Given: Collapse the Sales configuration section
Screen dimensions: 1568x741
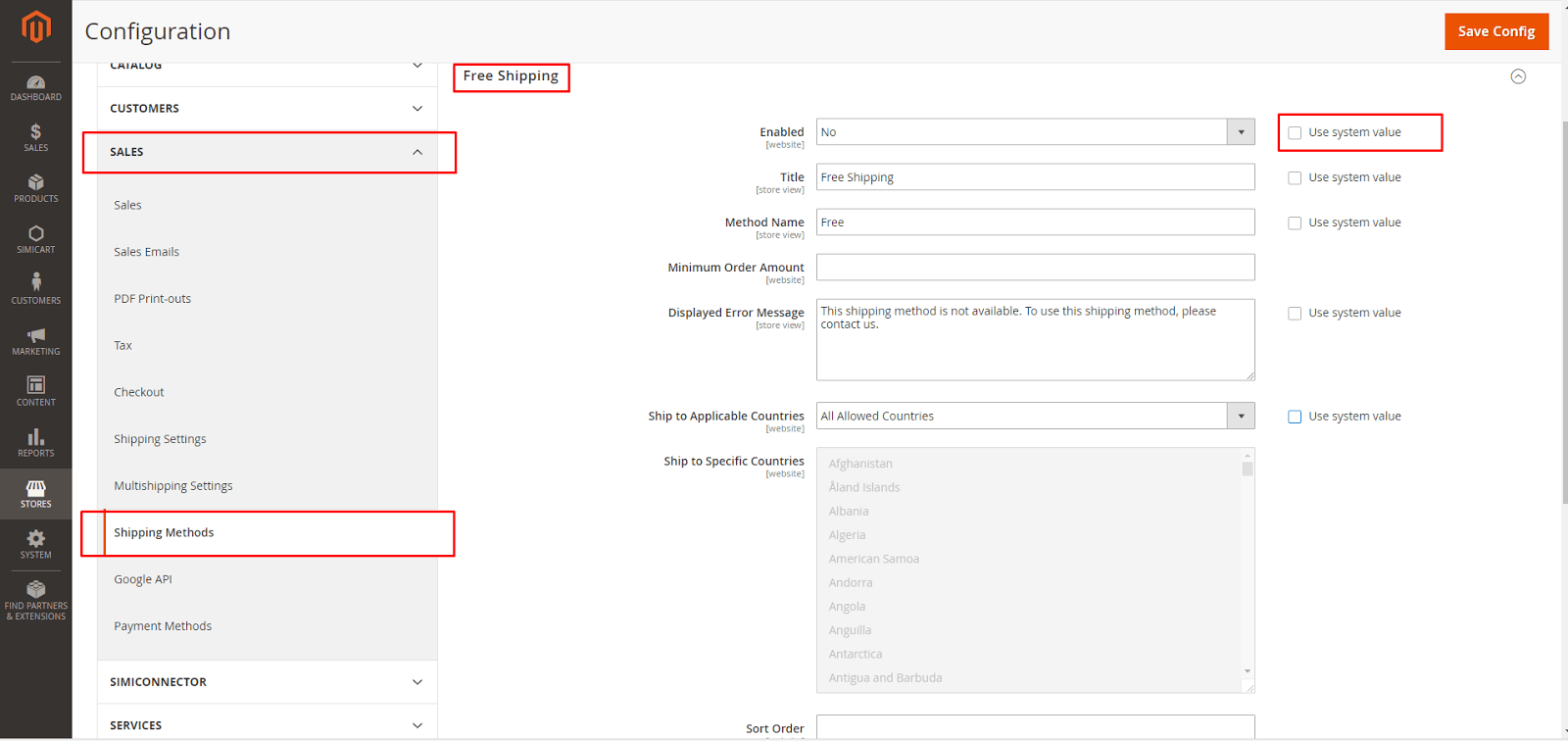Looking at the screenshot, I should pos(268,152).
